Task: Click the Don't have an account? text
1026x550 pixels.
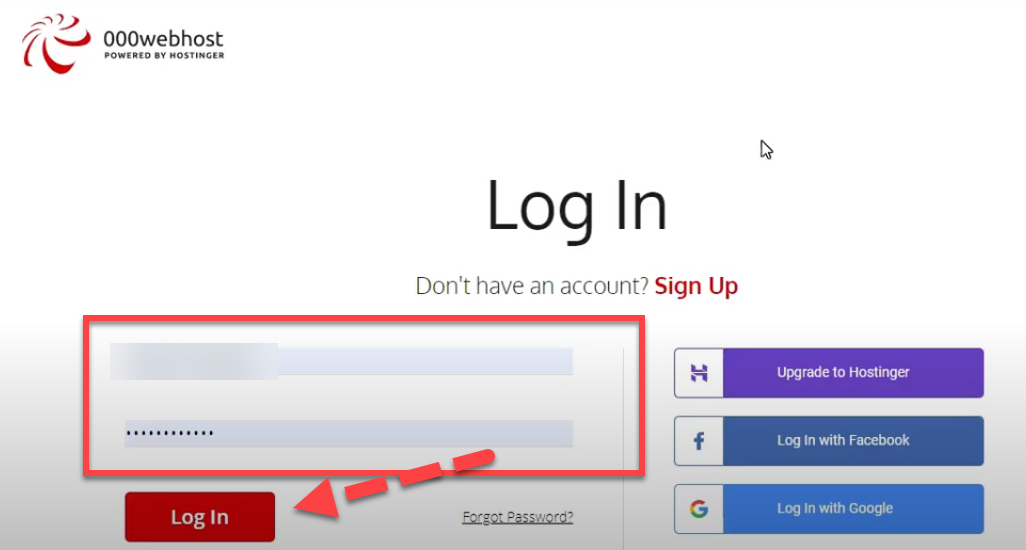Action: pos(531,286)
